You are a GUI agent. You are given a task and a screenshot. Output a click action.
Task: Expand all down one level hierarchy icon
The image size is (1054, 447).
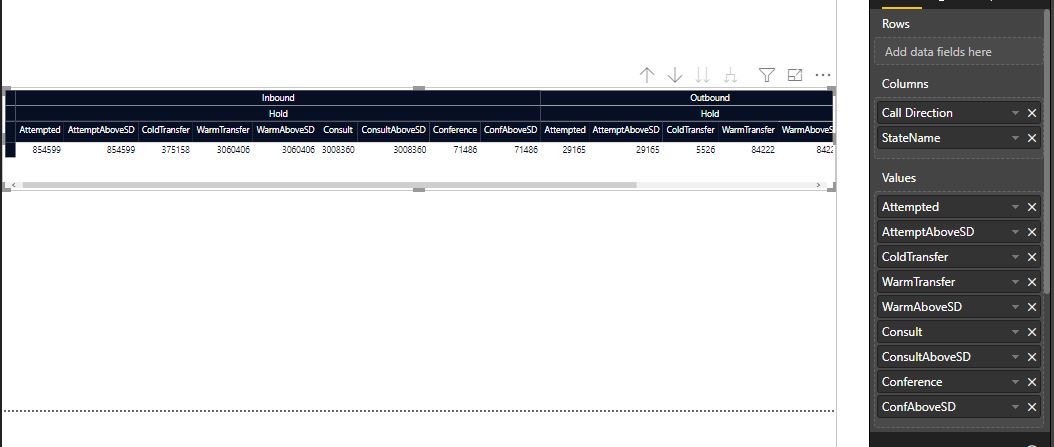click(x=730, y=75)
